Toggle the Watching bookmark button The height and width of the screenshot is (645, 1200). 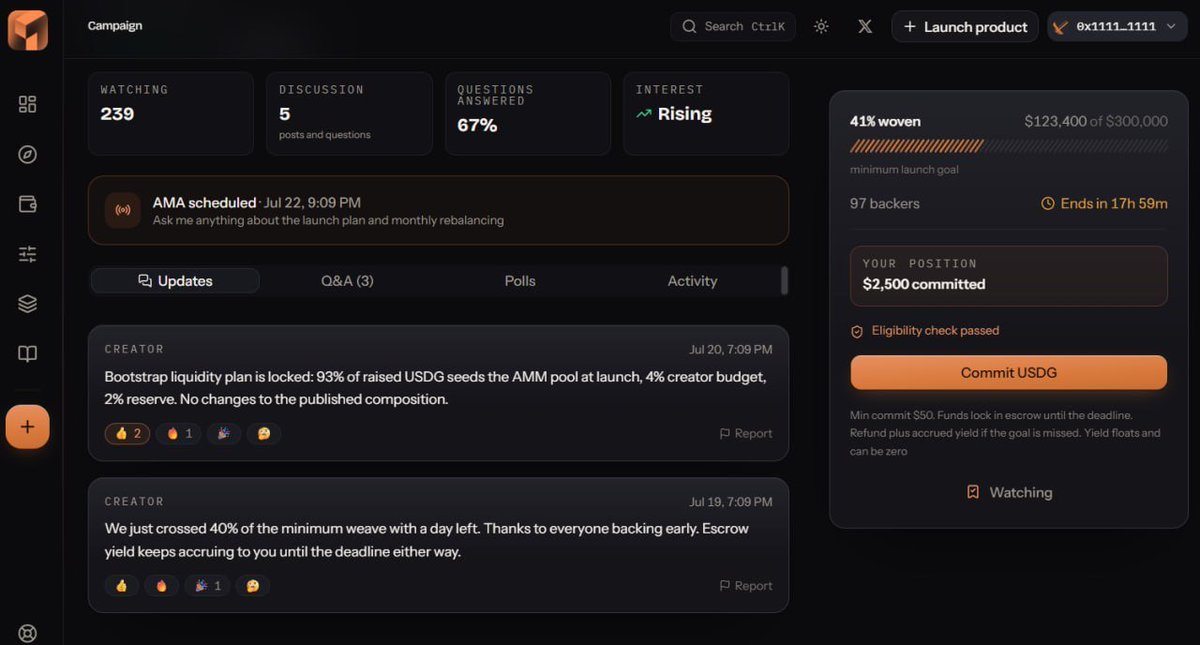click(1009, 492)
